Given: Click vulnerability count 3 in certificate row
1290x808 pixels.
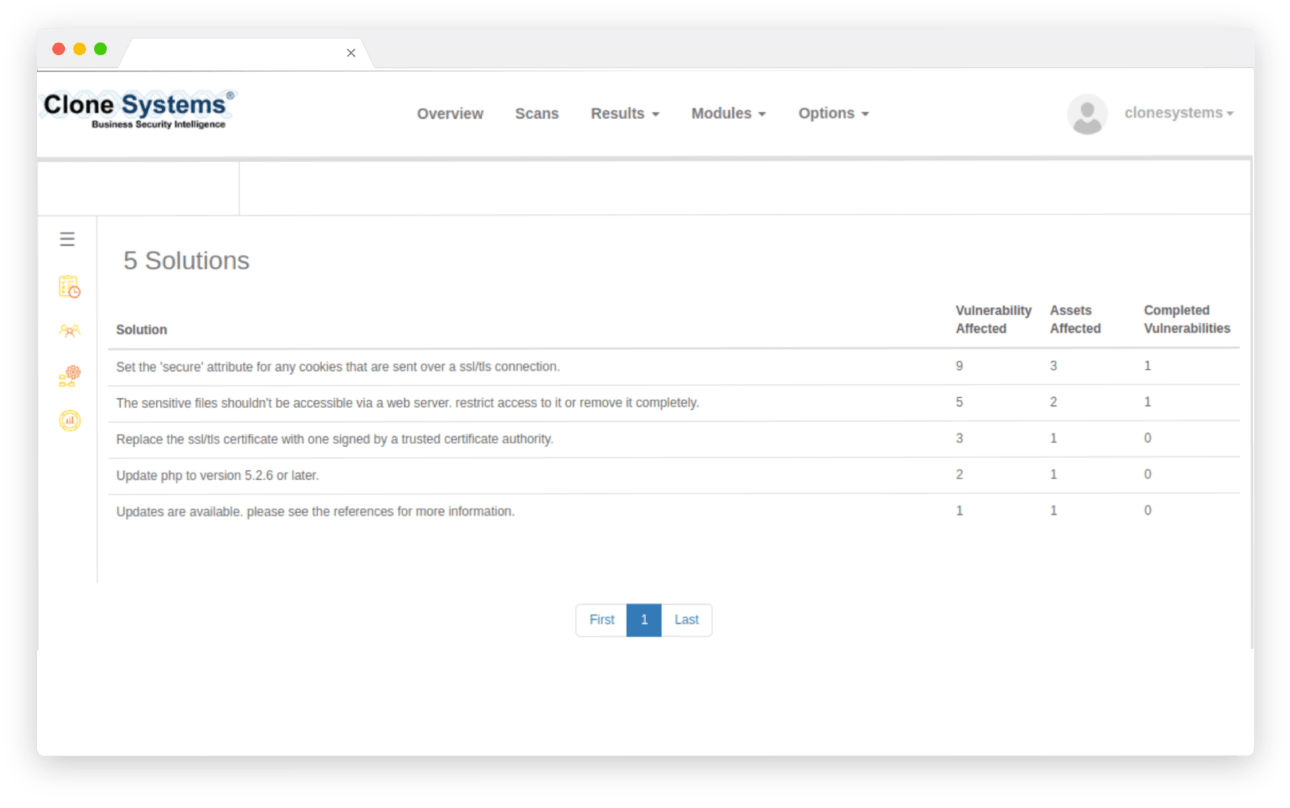Looking at the screenshot, I should coord(960,438).
